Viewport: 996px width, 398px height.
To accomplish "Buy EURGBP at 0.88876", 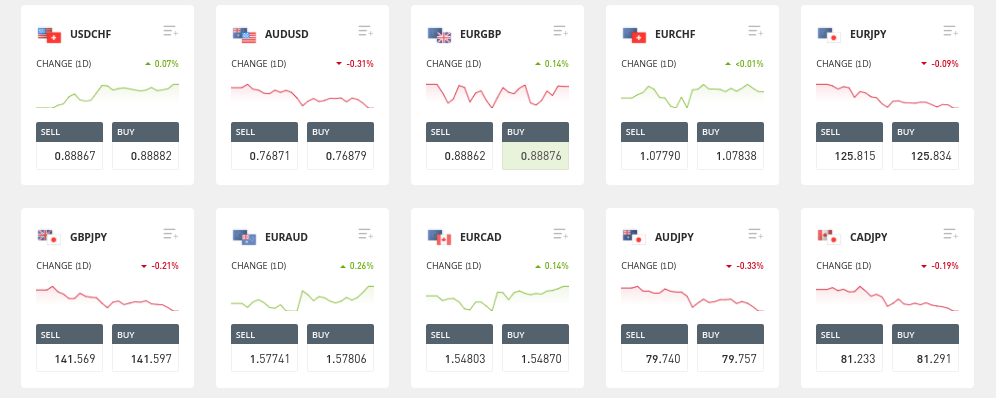I will (535, 146).
